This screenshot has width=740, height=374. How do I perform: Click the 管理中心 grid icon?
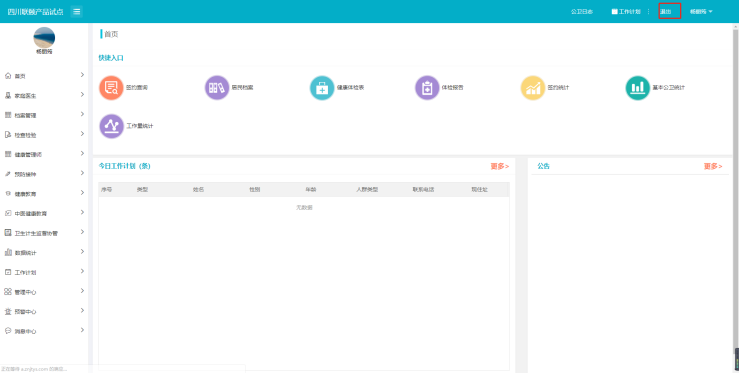(8, 292)
